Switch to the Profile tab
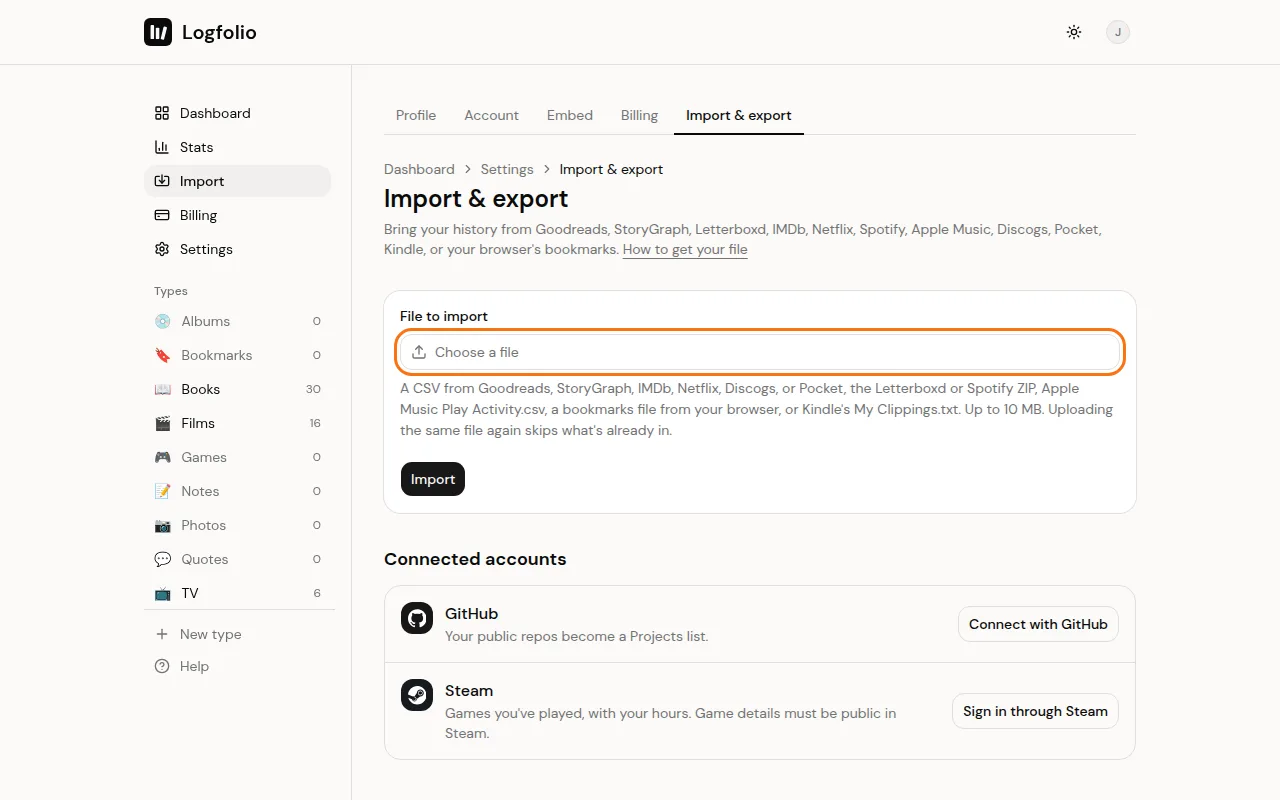1280x800 pixels. click(416, 115)
